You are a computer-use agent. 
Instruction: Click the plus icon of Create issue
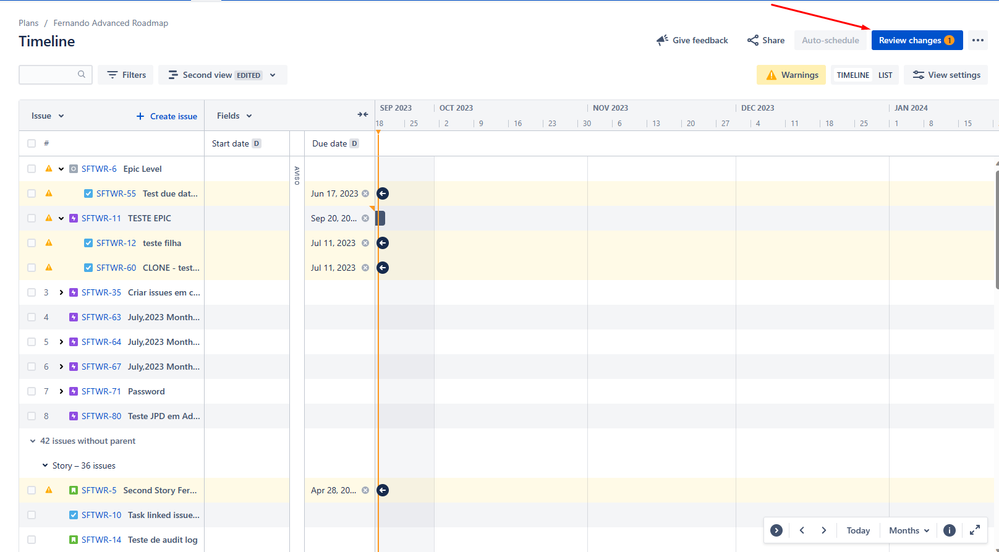[140, 116]
